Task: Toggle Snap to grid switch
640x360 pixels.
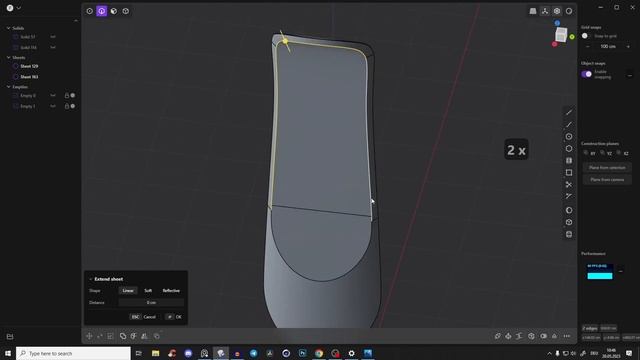Action: click(x=586, y=36)
